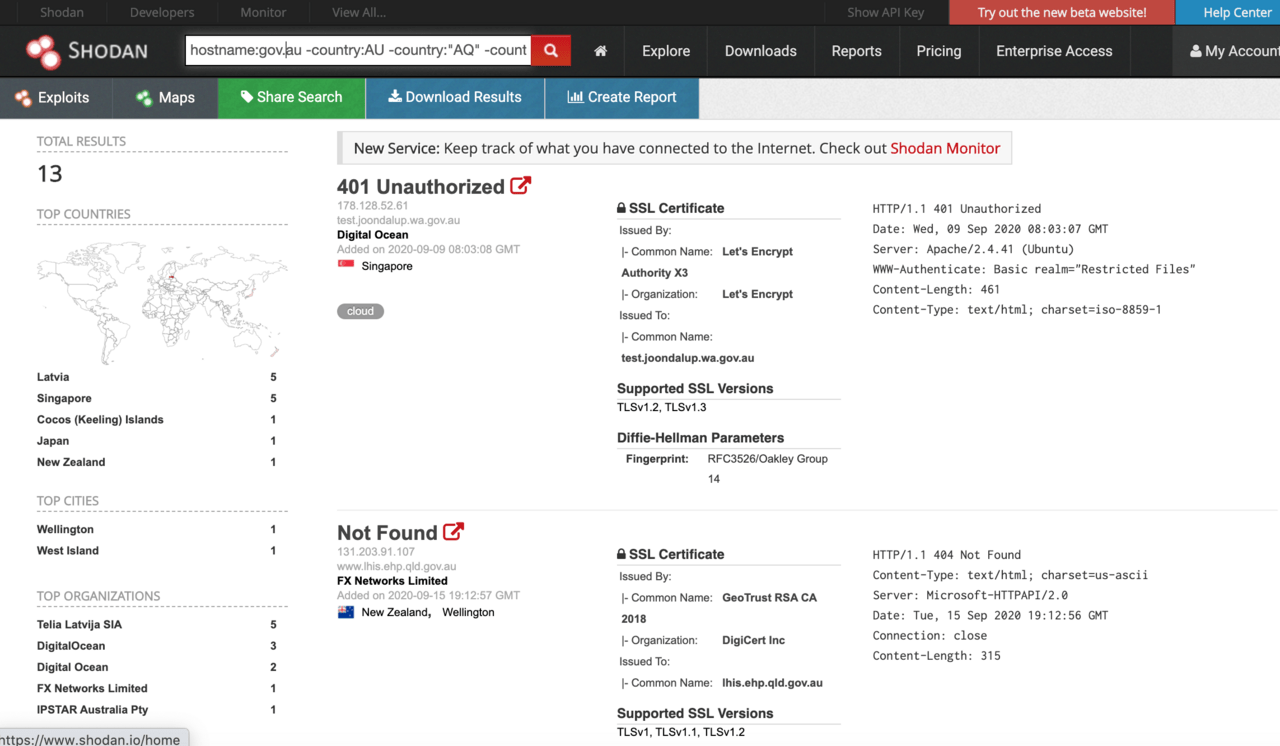Click Show API Key
Image resolution: width=1280 pixels, height=746 pixels.
886,12
